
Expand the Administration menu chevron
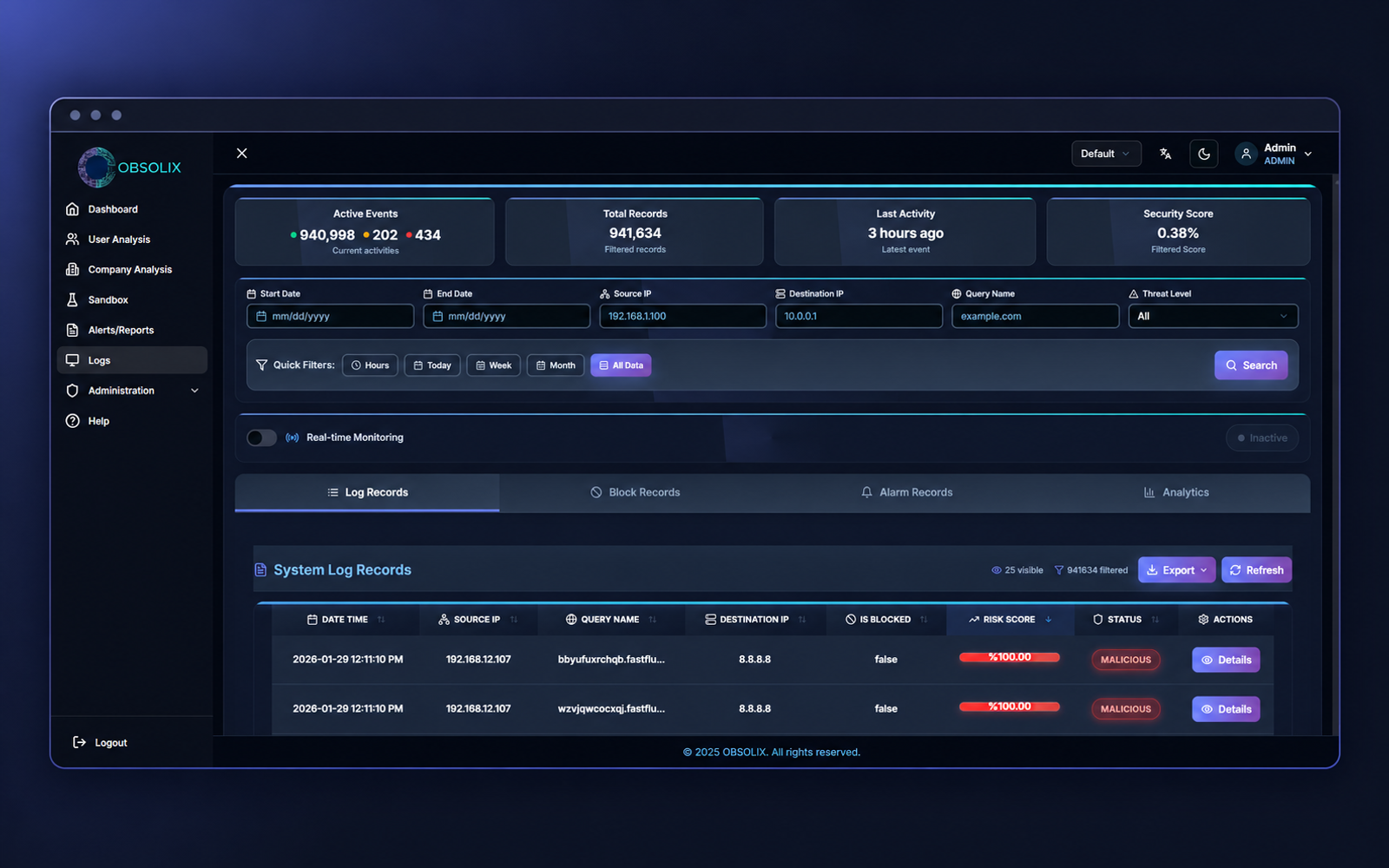pos(194,391)
